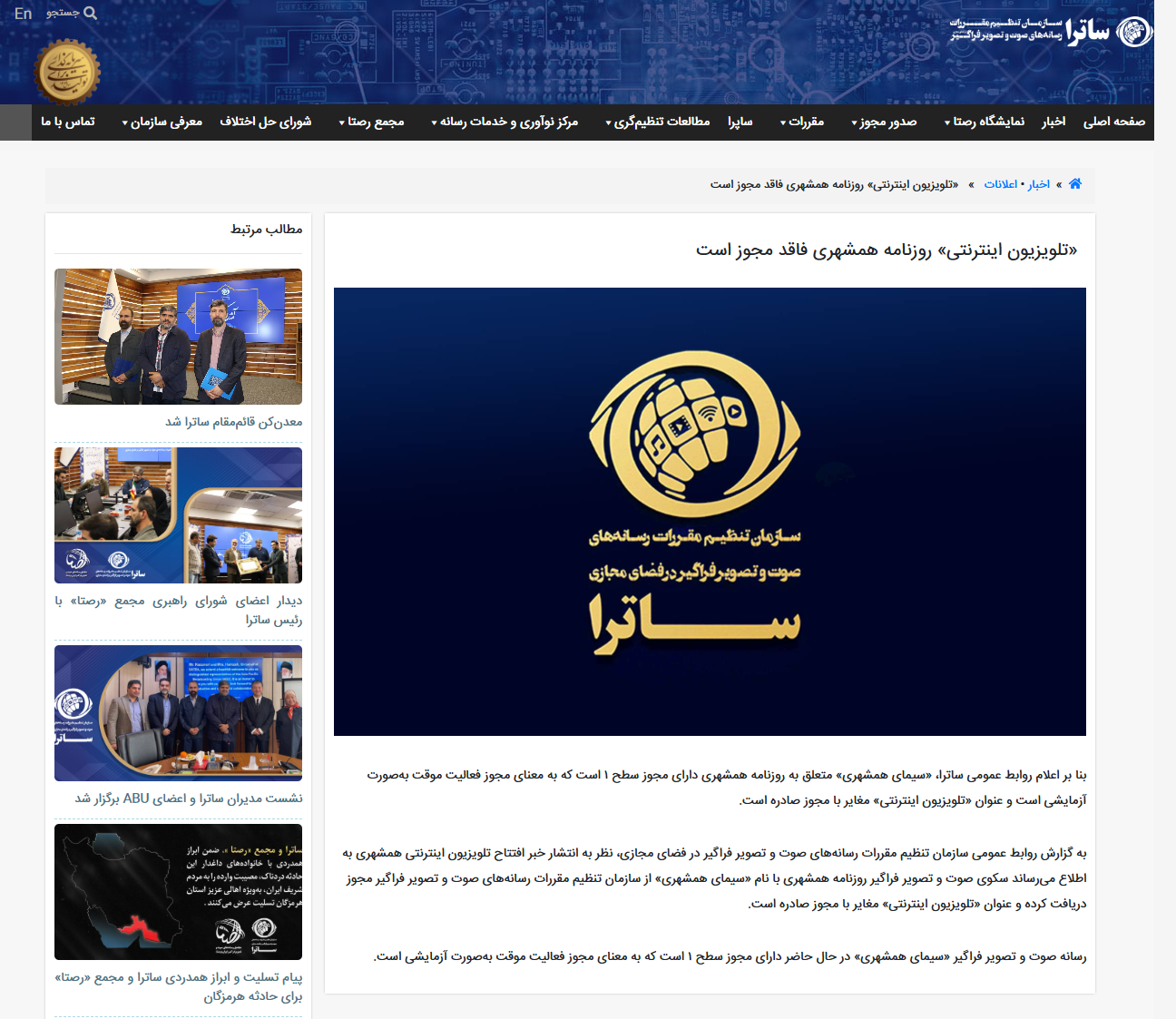Click paragraph beginning رسانه صوت و تصویر فراگیر

point(730,956)
